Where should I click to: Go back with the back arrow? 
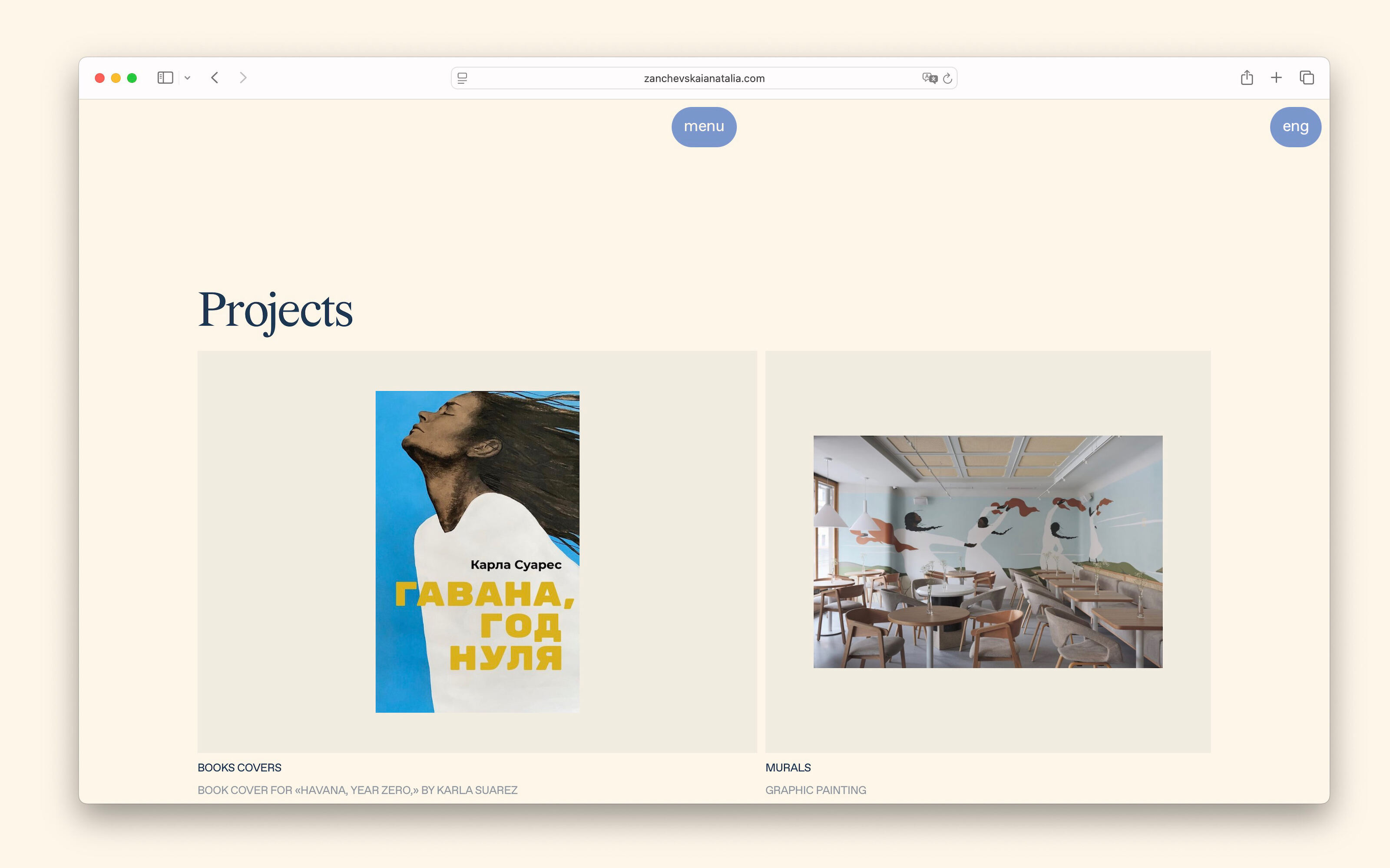[215, 77]
